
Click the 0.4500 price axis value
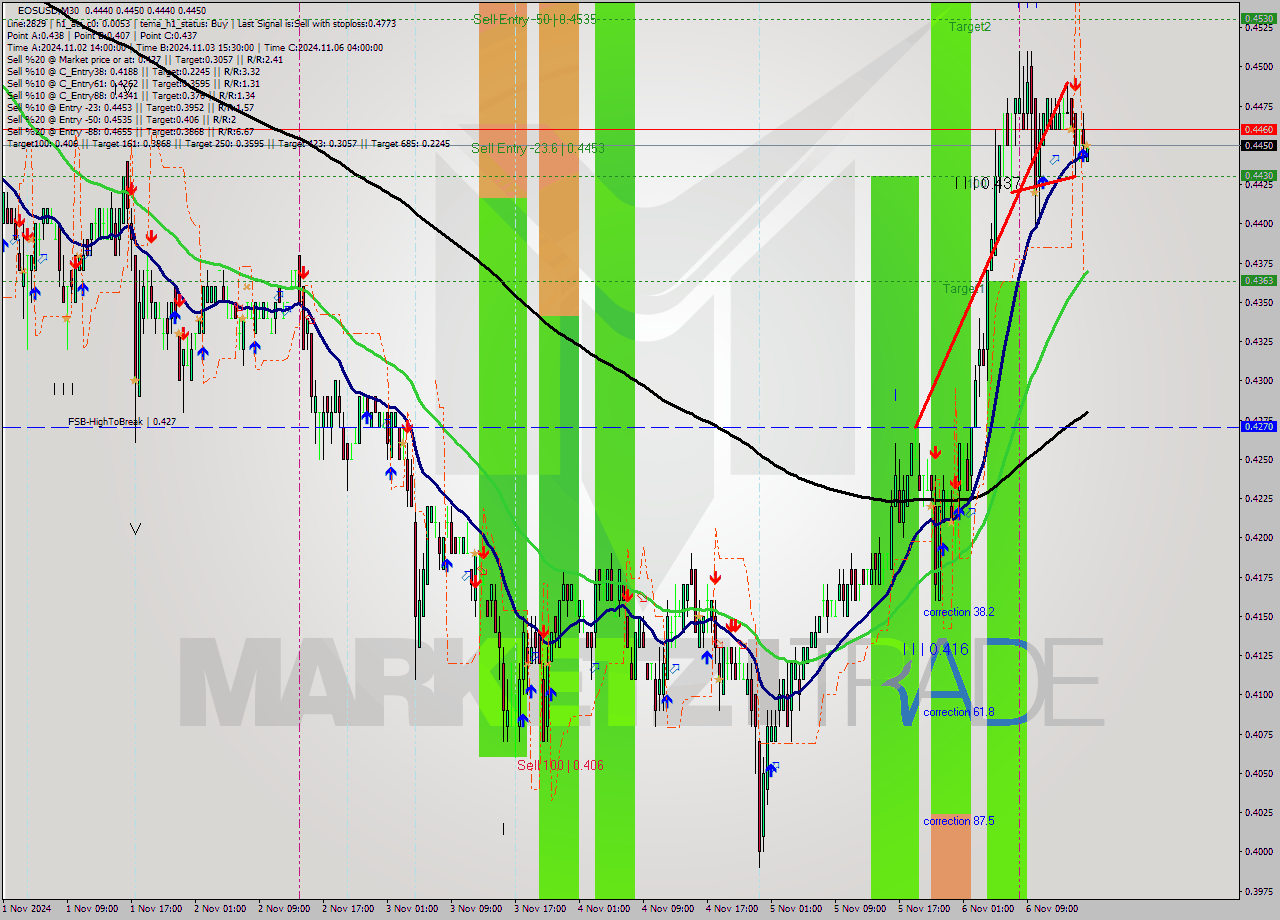pyautogui.click(x=1259, y=67)
